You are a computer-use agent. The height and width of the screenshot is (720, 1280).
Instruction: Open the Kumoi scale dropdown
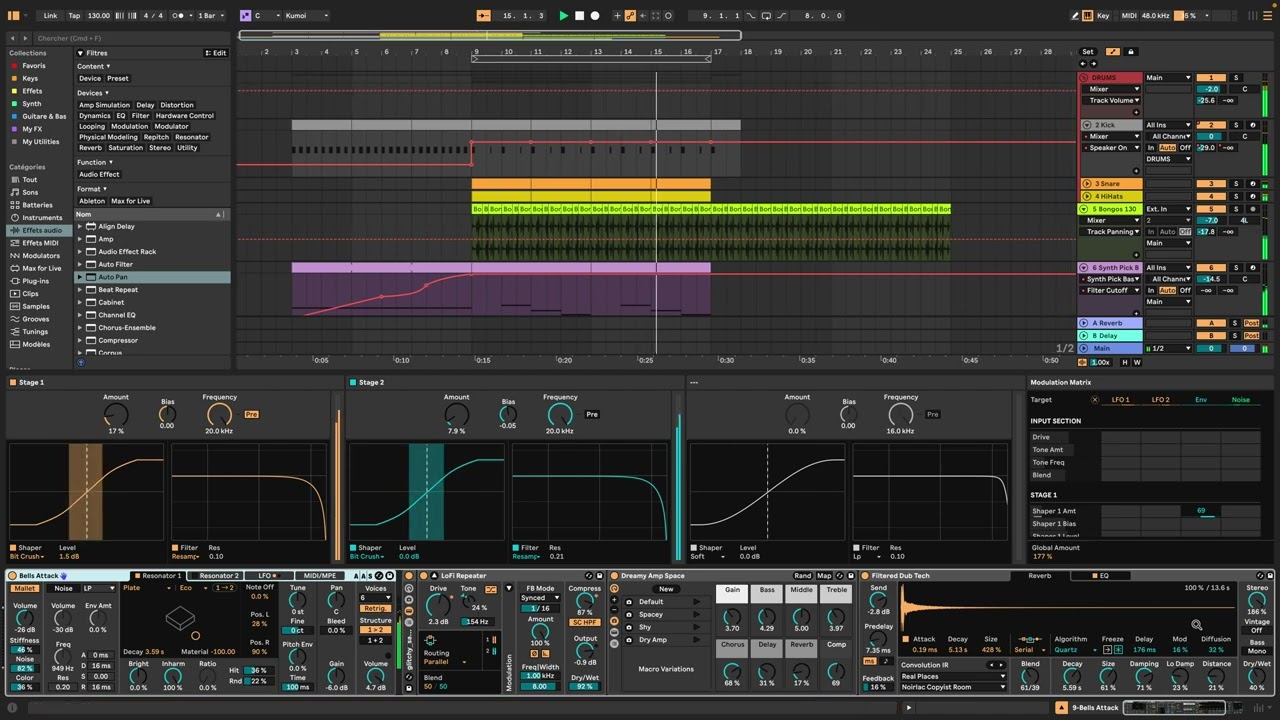(306, 16)
